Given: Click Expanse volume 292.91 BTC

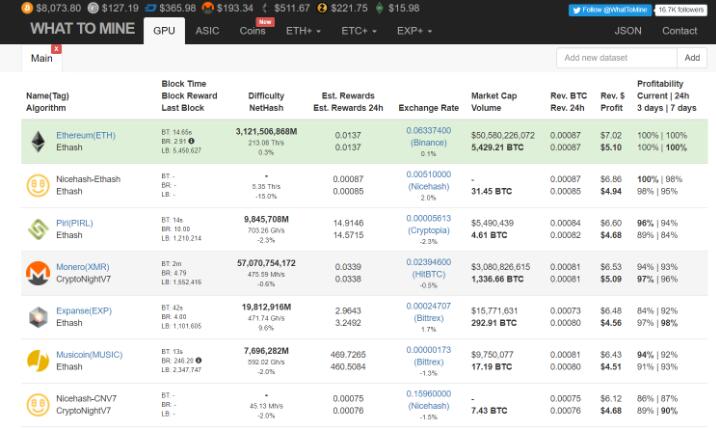Looking at the screenshot, I should pyautogui.click(x=494, y=323).
